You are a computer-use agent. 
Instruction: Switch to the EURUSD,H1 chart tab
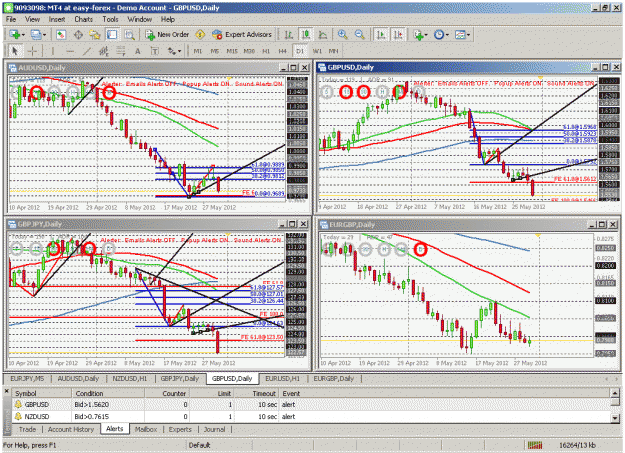coord(283,378)
